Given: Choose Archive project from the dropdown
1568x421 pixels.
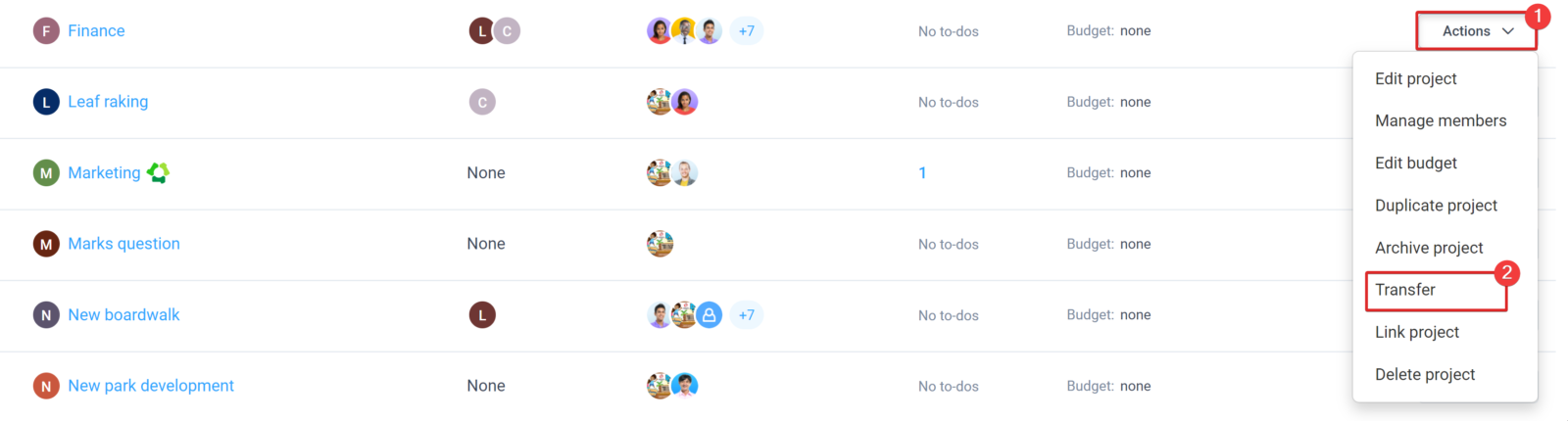Looking at the screenshot, I should point(1429,248).
